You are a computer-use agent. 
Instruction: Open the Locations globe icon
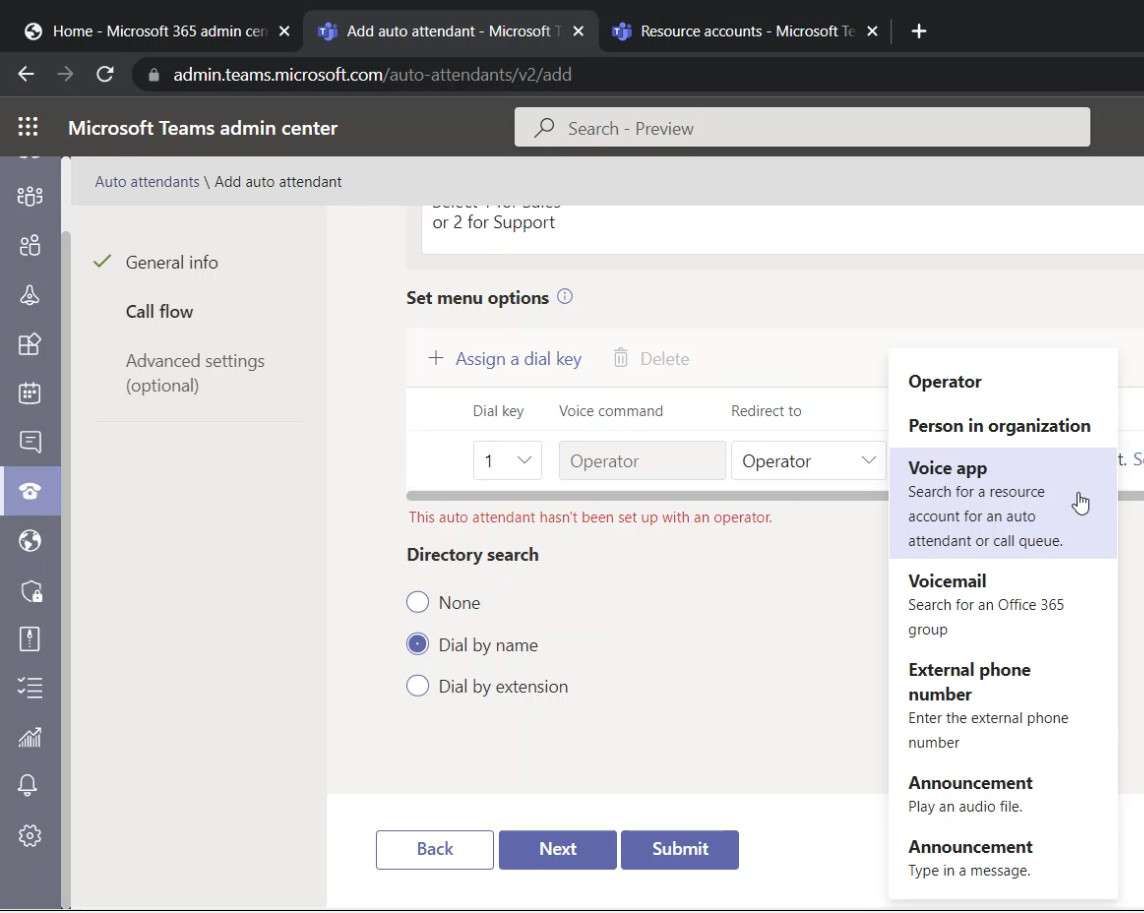[x=30, y=541]
